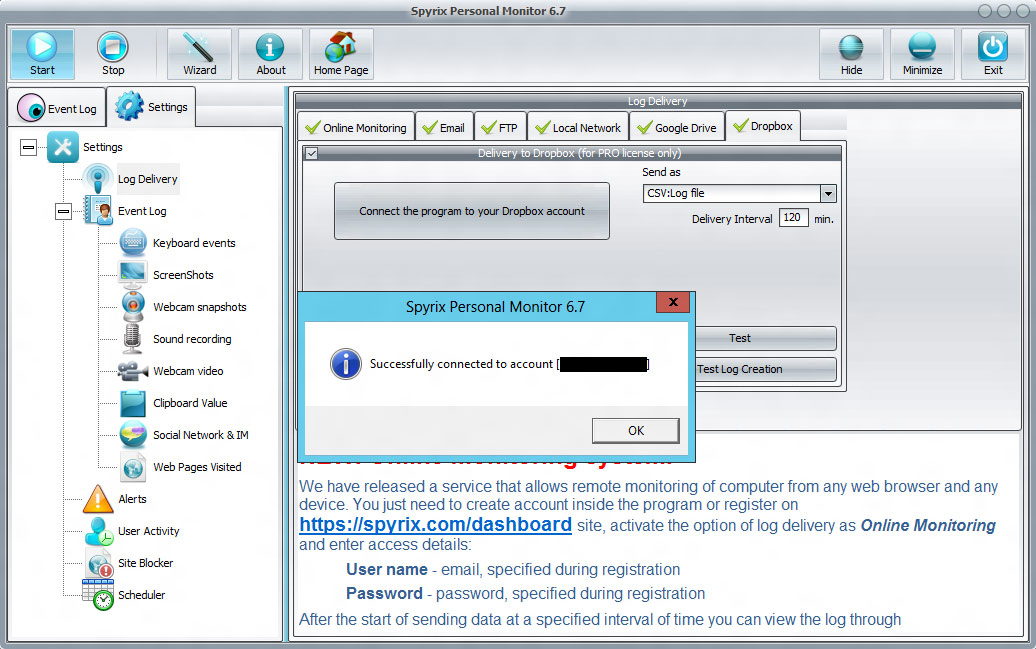
Task: Click the Settings root wrench icon
Action: coord(63,147)
